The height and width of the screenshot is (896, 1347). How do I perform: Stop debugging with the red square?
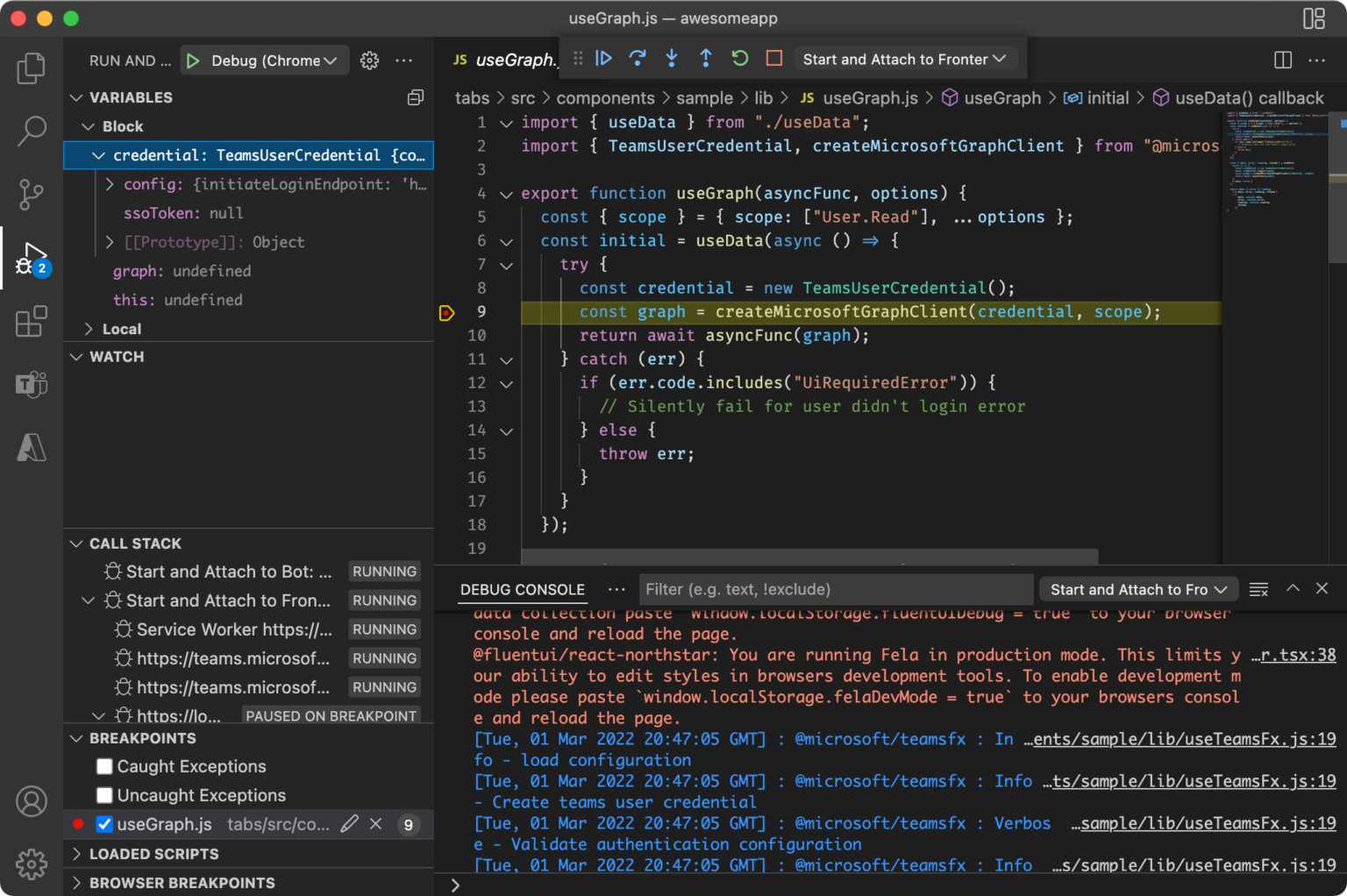[774, 59]
